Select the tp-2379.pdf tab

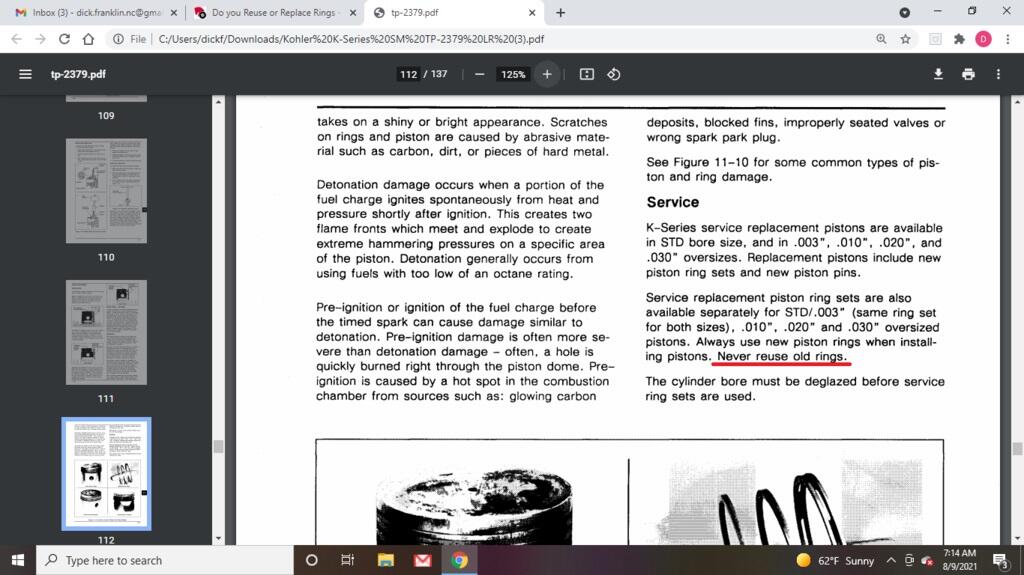pyautogui.click(x=453, y=12)
